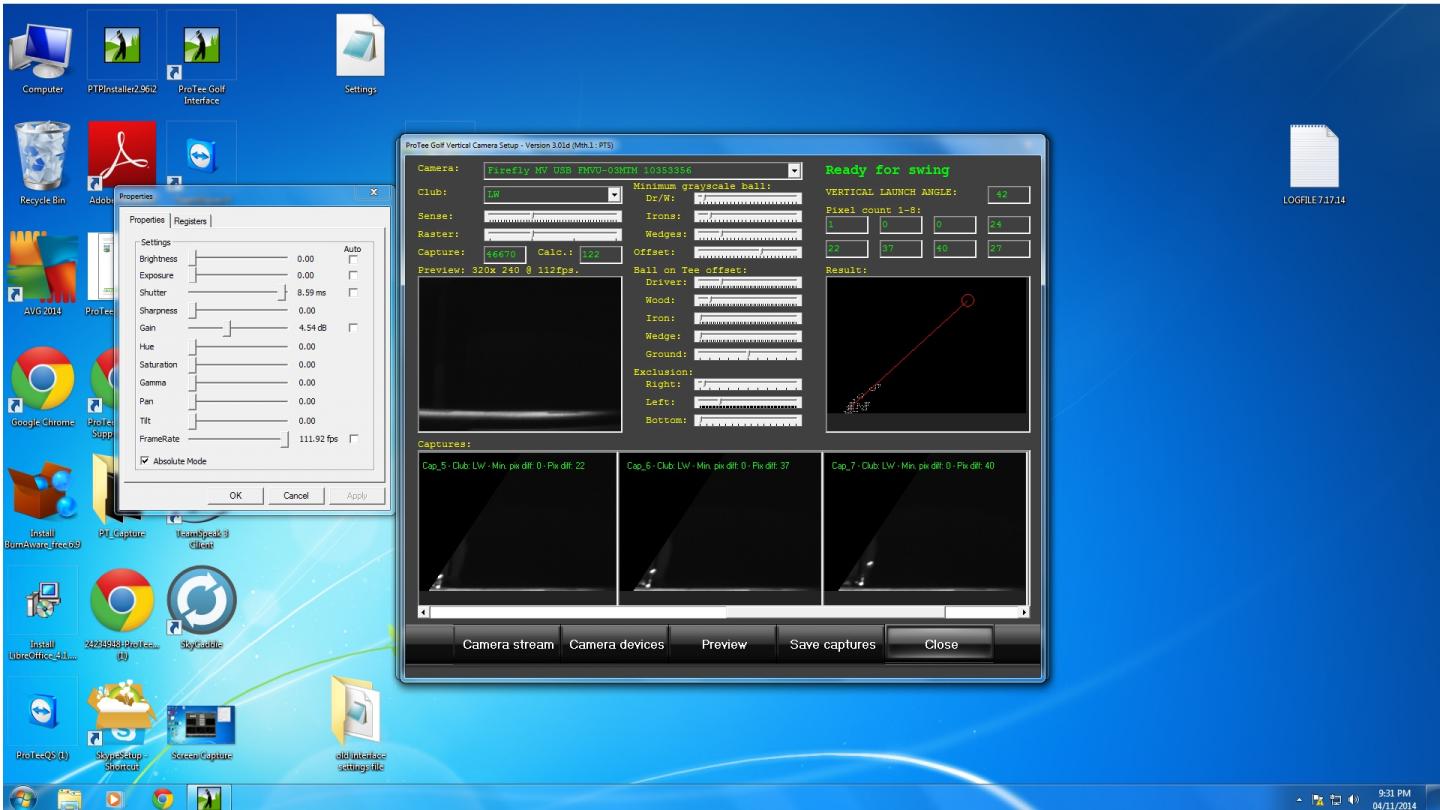Open Camera devices

(x=617, y=645)
